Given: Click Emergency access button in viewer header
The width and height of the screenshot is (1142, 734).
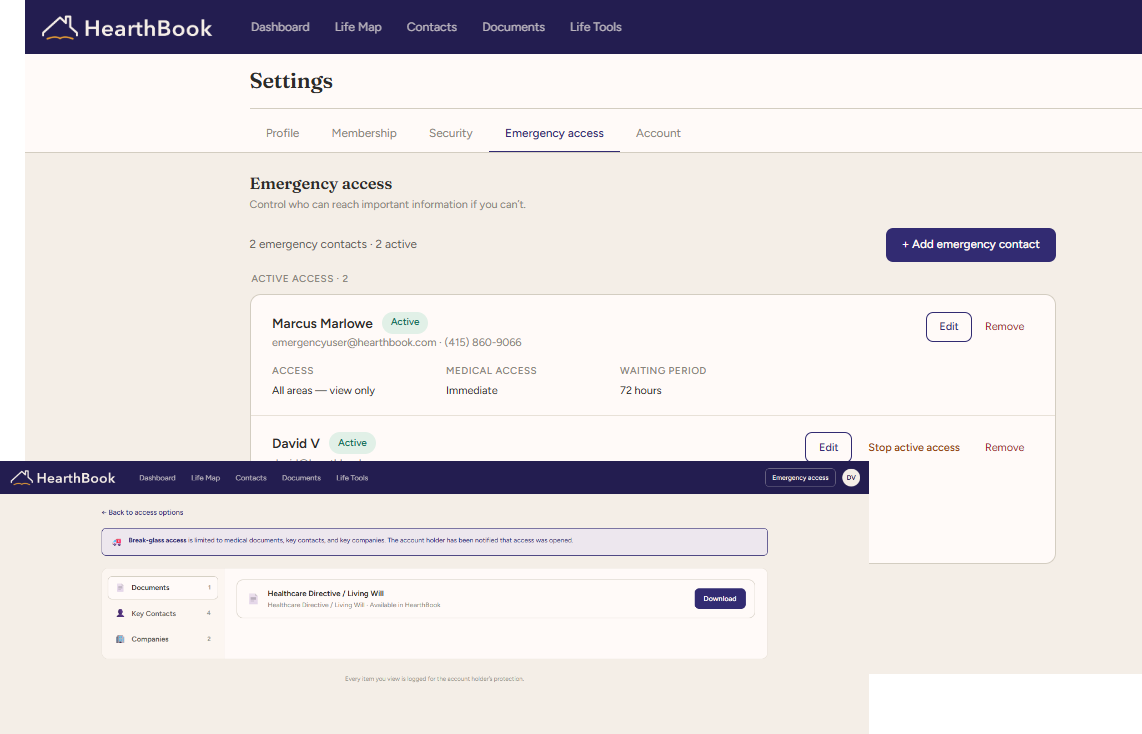Looking at the screenshot, I should (x=800, y=478).
